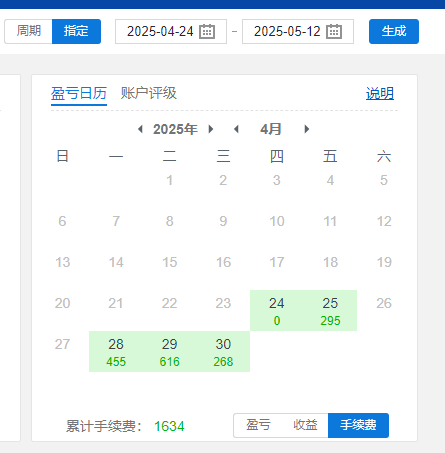Screen dimensions: 445x453
Task: Select April 29 cell showing 616
Action: pos(169,351)
